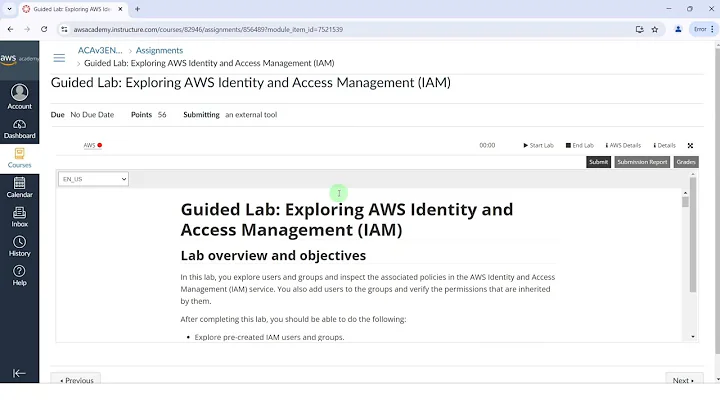720x404 pixels.
Task: Click the Submit button
Action: pyautogui.click(x=598, y=162)
